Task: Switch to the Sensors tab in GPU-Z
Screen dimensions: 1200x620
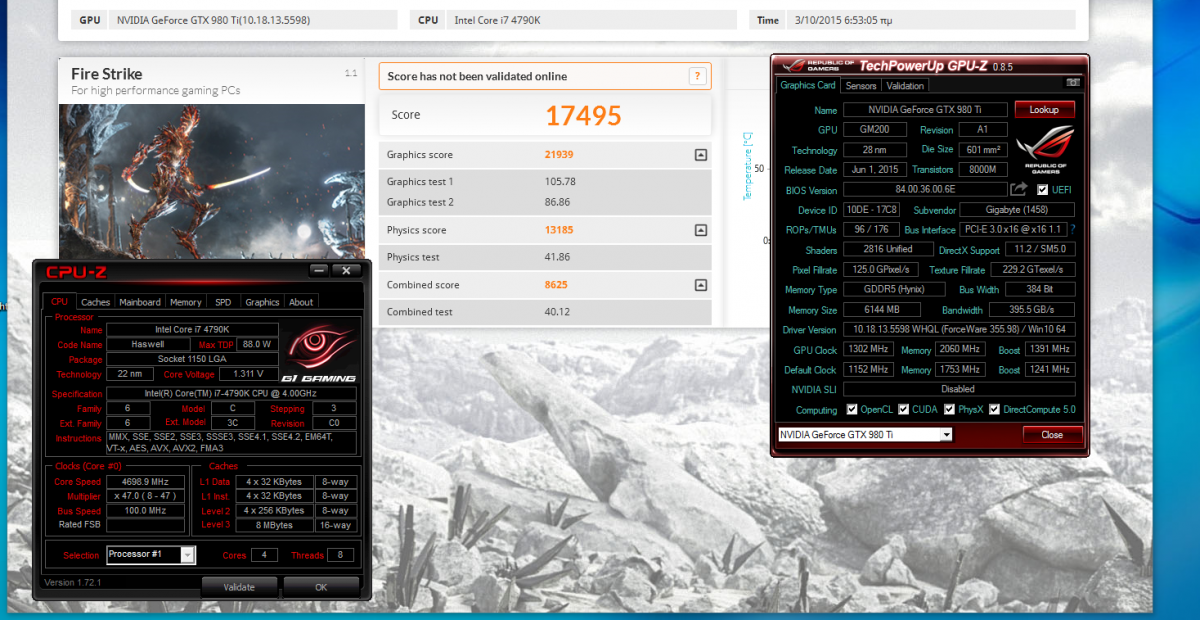Action: 861,86
